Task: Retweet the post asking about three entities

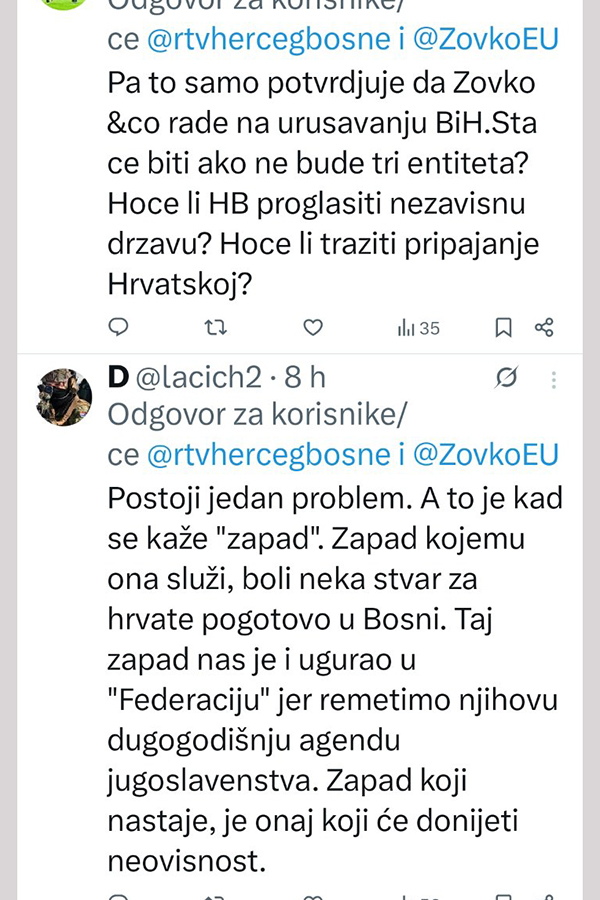Action: point(215,327)
